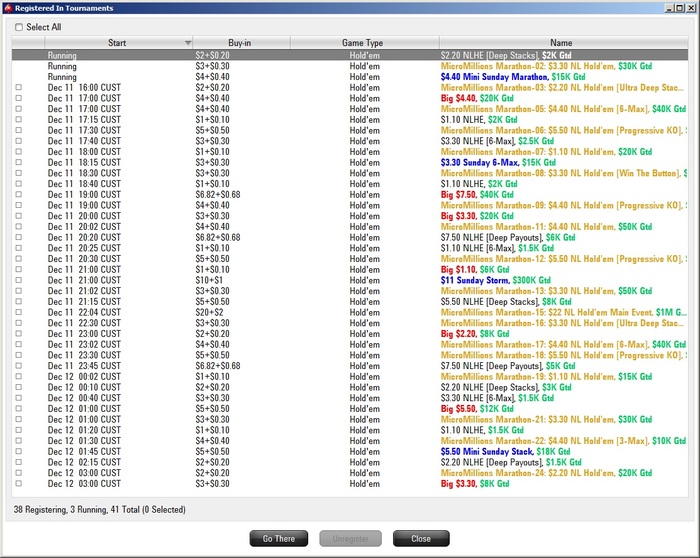
Task: Select MicroMillions Marathon-22 3-Max tournament
Action: [x=350, y=441]
